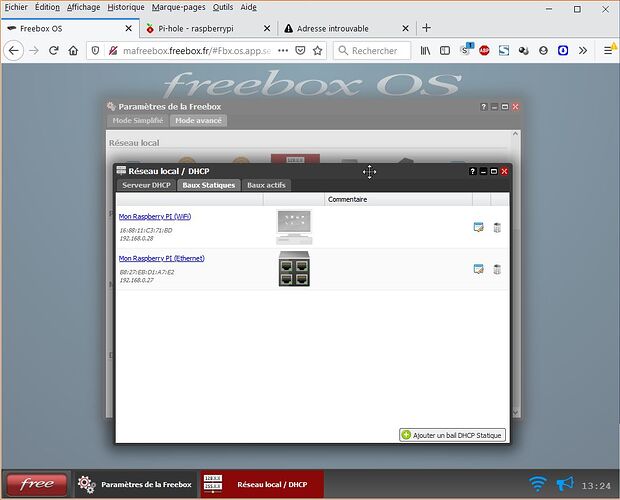Delete the Mon Raspberry PI (Ethernet) lease

(x=497, y=269)
